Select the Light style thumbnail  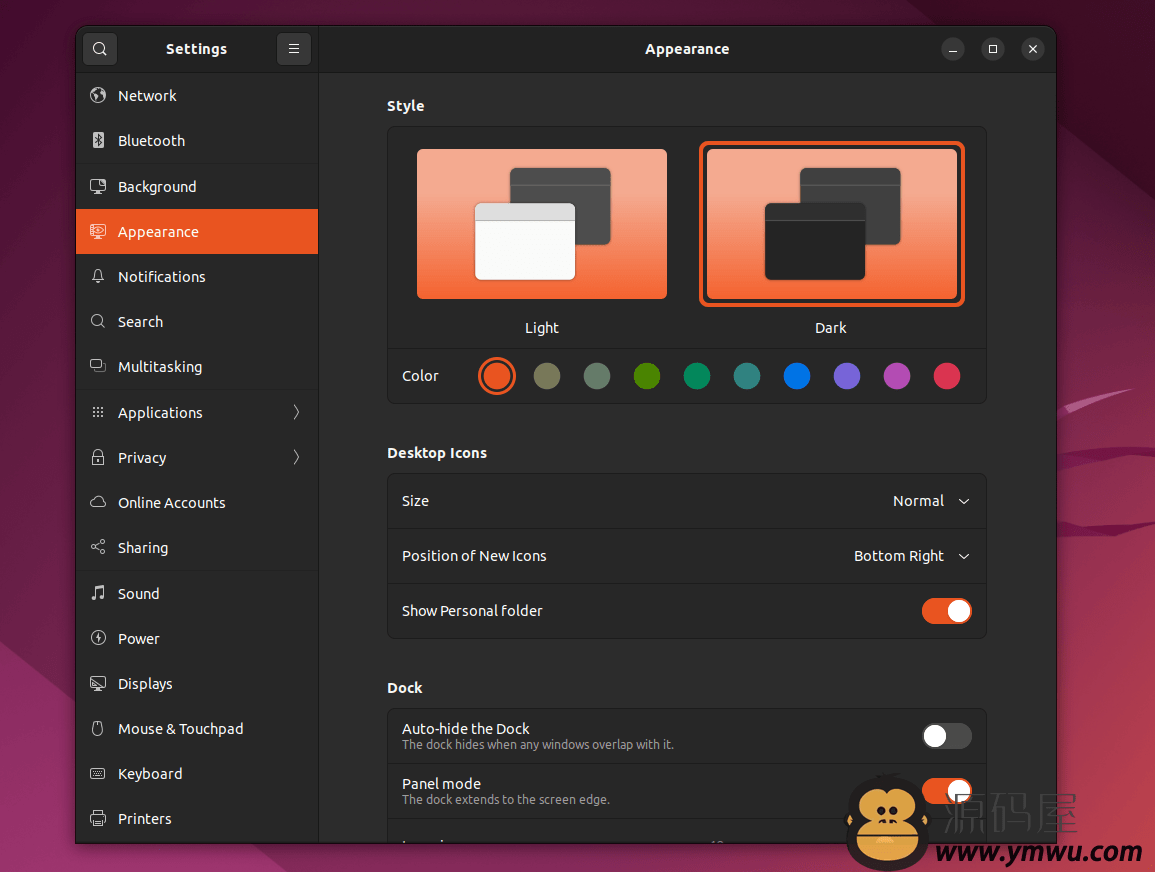tap(542, 224)
